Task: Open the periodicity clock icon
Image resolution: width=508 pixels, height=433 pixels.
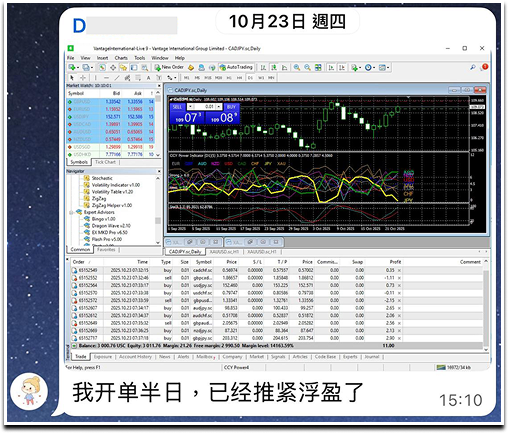Action: [368, 67]
